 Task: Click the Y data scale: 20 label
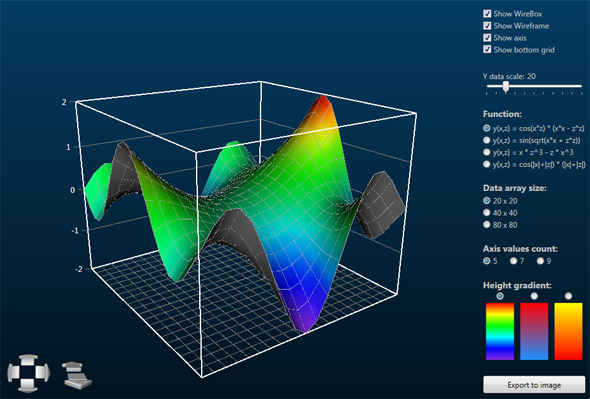tap(509, 76)
